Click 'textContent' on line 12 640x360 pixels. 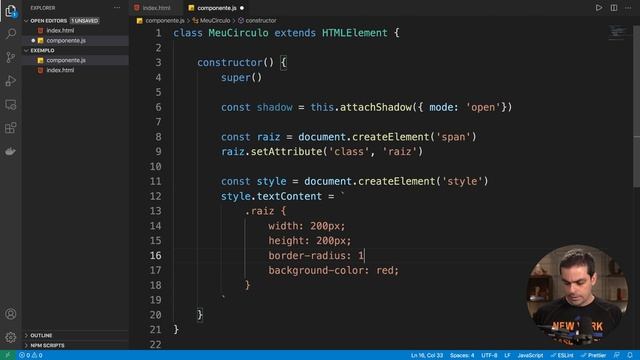(289, 196)
